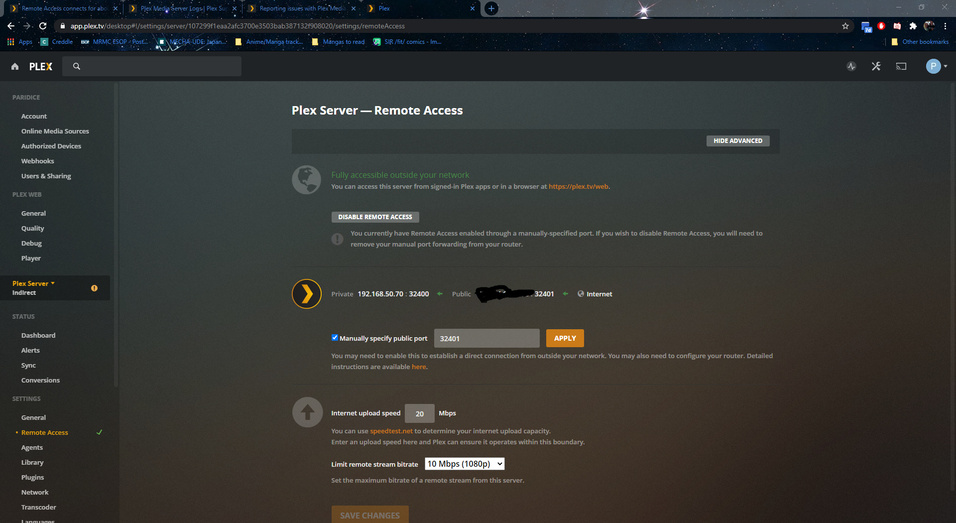Open Webhooks in sidebar

point(38,161)
